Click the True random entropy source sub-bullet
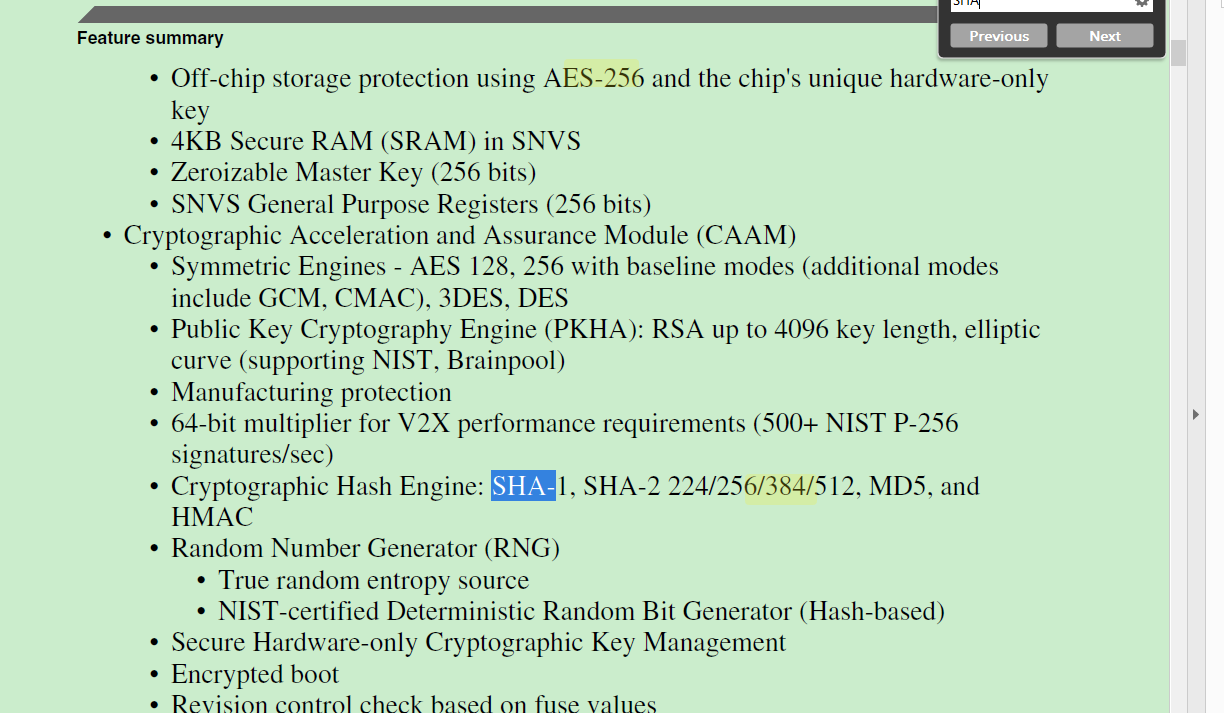Viewport: 1224px width, 713px height. coord(373,580)
